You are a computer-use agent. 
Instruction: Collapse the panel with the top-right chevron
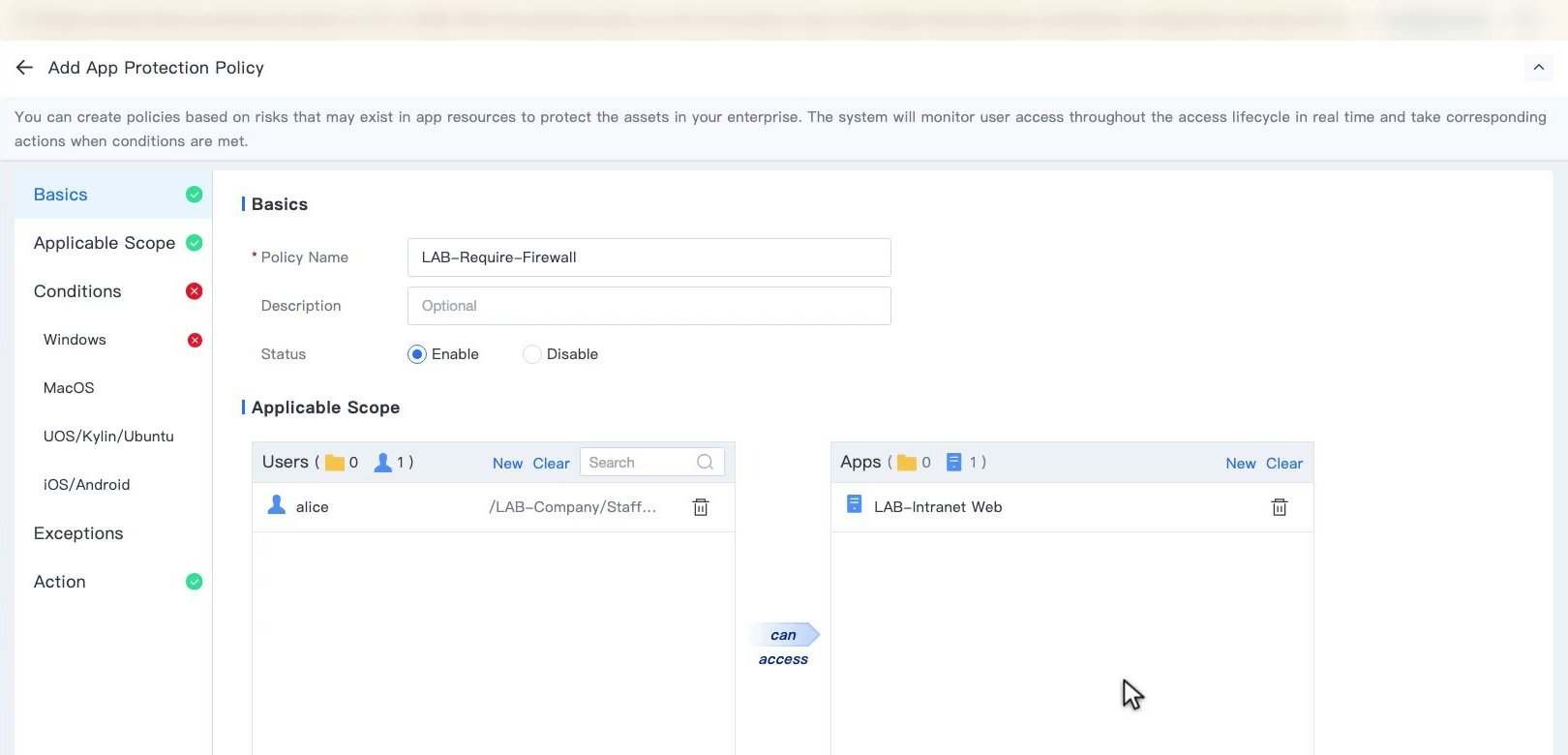tap(1538, 67)
